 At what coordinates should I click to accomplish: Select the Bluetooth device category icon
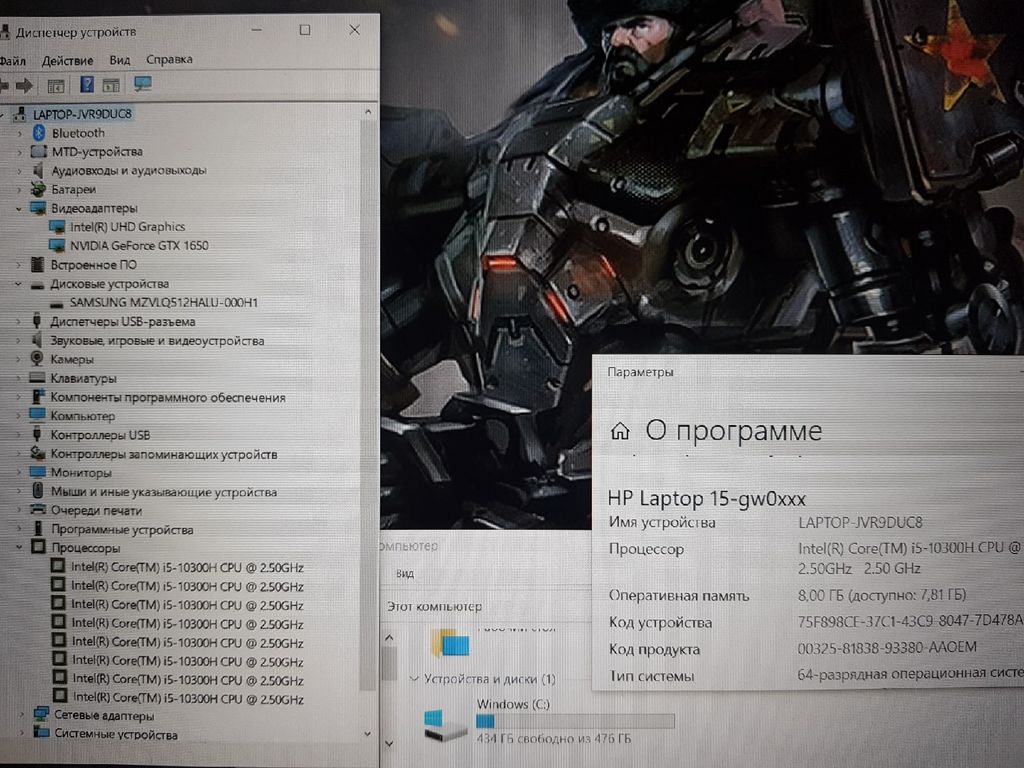tap(40, 133)
